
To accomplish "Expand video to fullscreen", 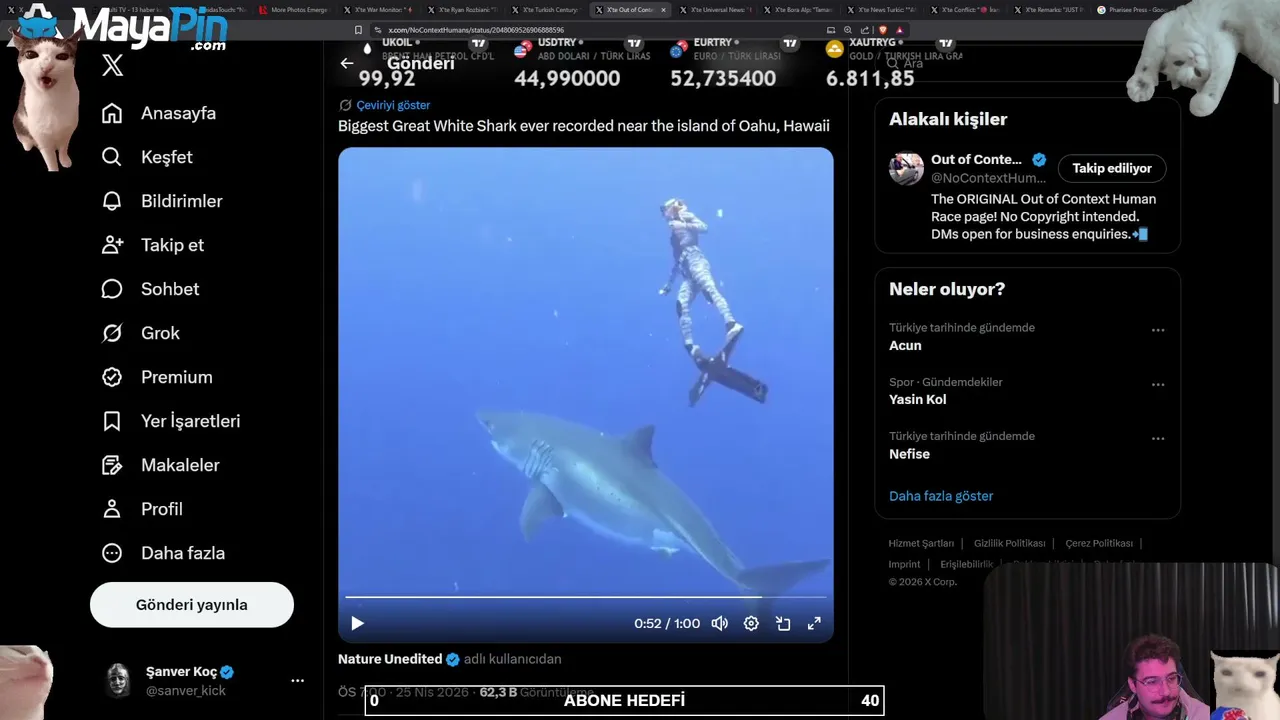I will click(x=814, y=623).
